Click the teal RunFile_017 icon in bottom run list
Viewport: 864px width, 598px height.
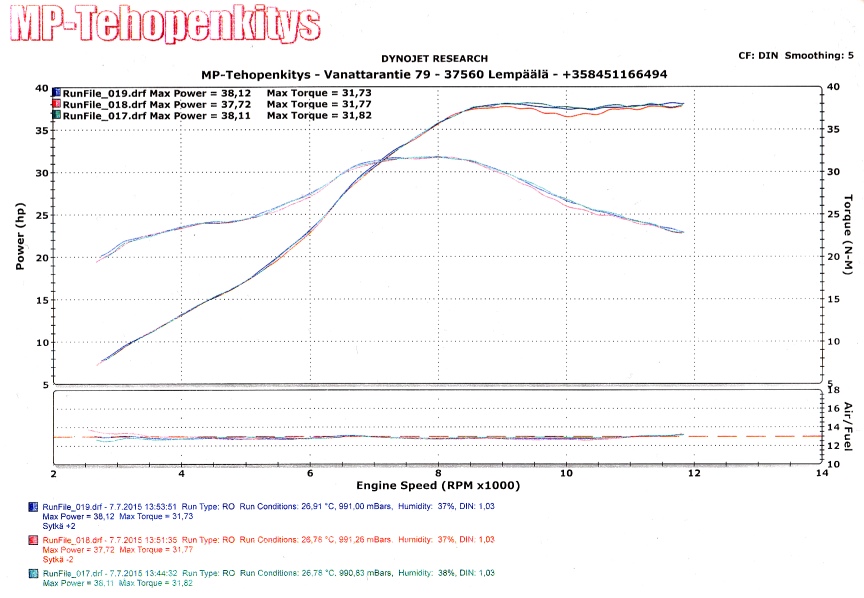point(35,573)
